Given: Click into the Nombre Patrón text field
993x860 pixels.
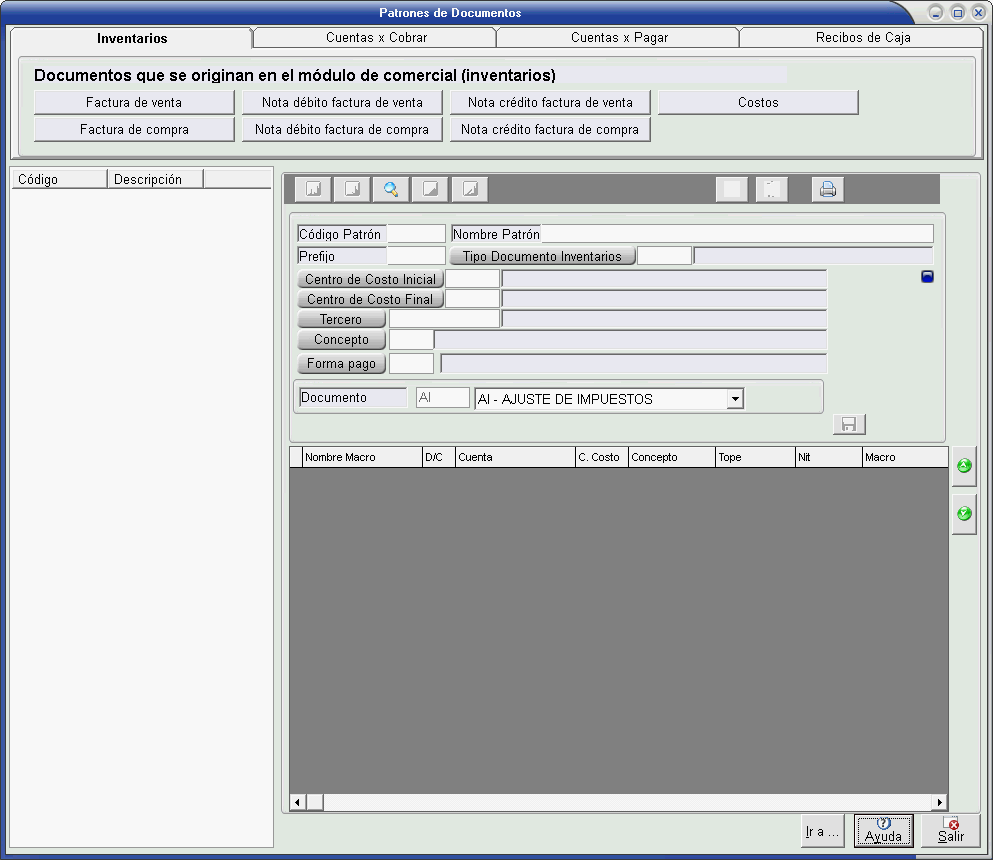Looking at the screenshot, I should click(736, 234).
